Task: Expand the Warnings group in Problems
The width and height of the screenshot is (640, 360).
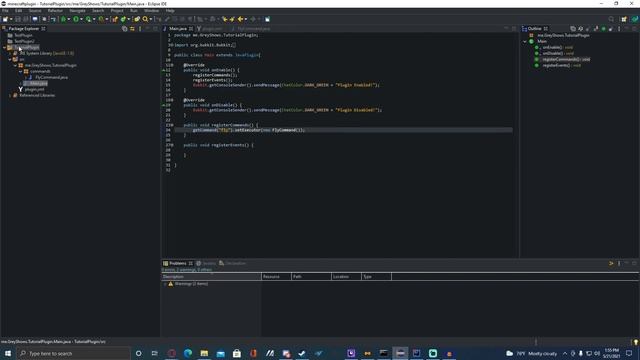Action: tap(165, 284)
